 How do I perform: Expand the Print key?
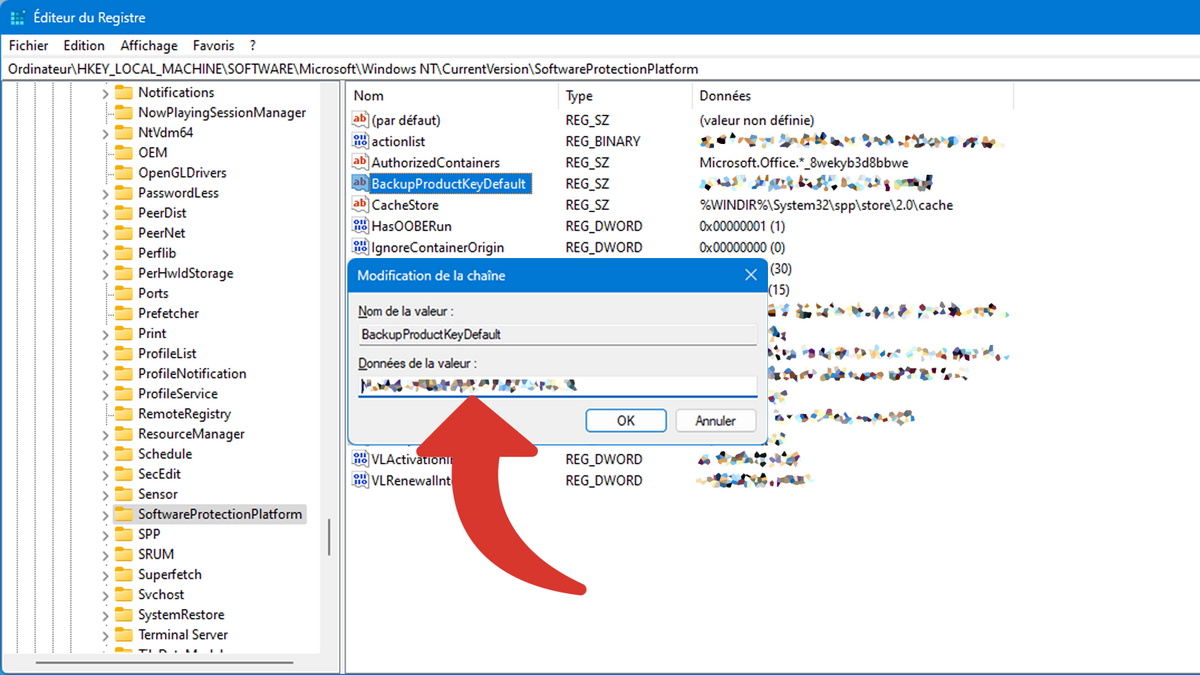106,333
